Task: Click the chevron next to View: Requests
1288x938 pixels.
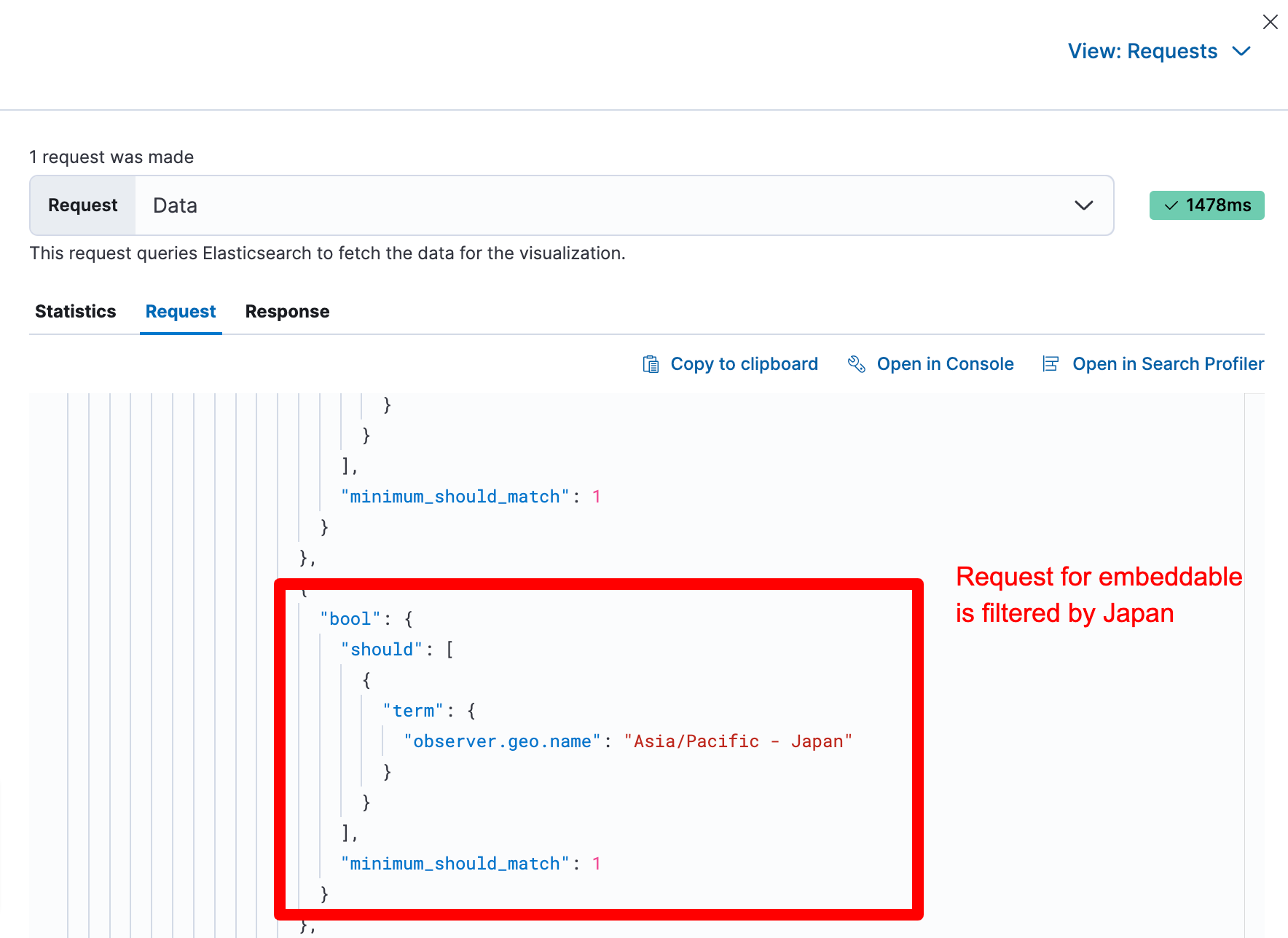Action: [1242, 51]
